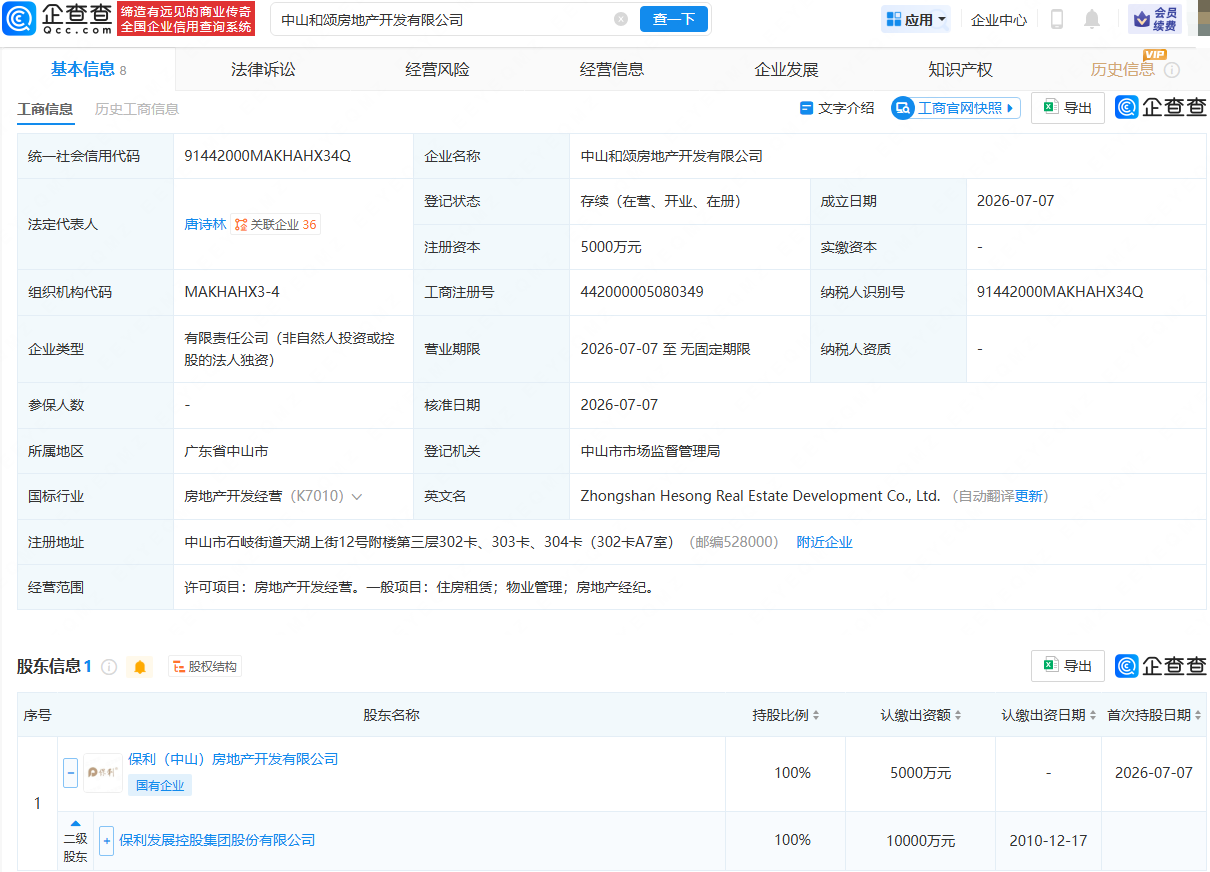Click the 查一下 search button

point(674,19)
